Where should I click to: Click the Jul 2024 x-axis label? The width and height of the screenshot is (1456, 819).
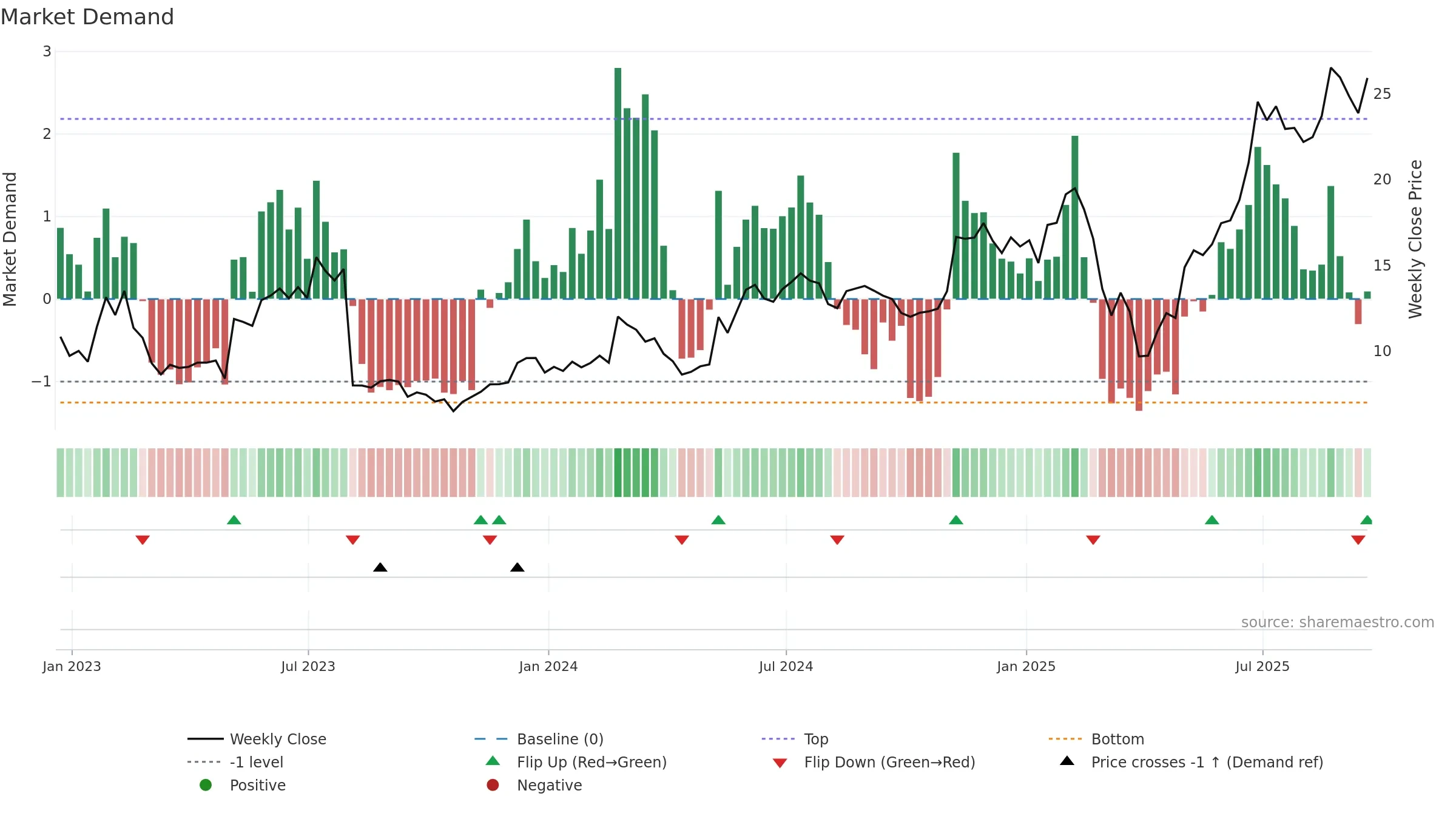[786, 667]
